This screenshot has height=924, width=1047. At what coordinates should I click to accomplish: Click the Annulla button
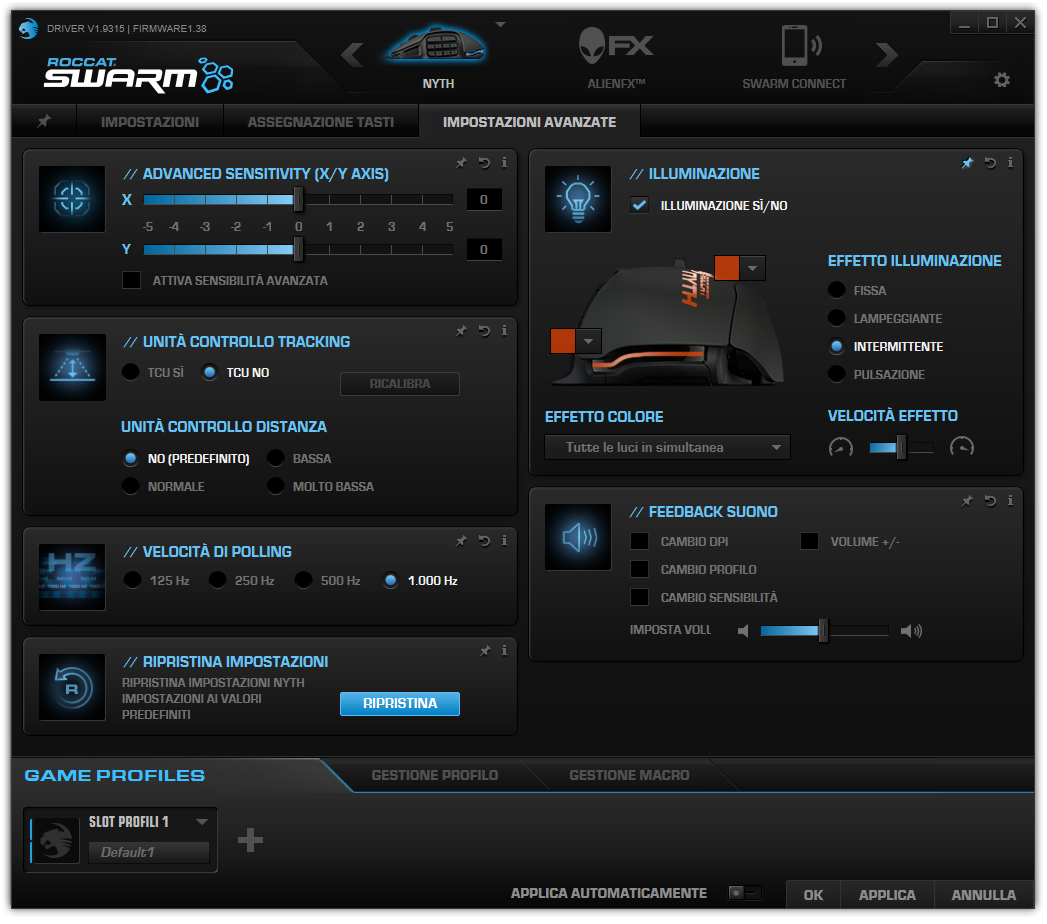point(984,895)
